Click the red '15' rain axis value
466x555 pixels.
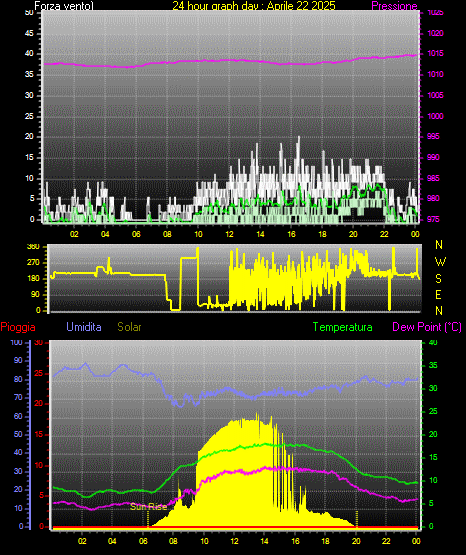[x=39, y=434]
